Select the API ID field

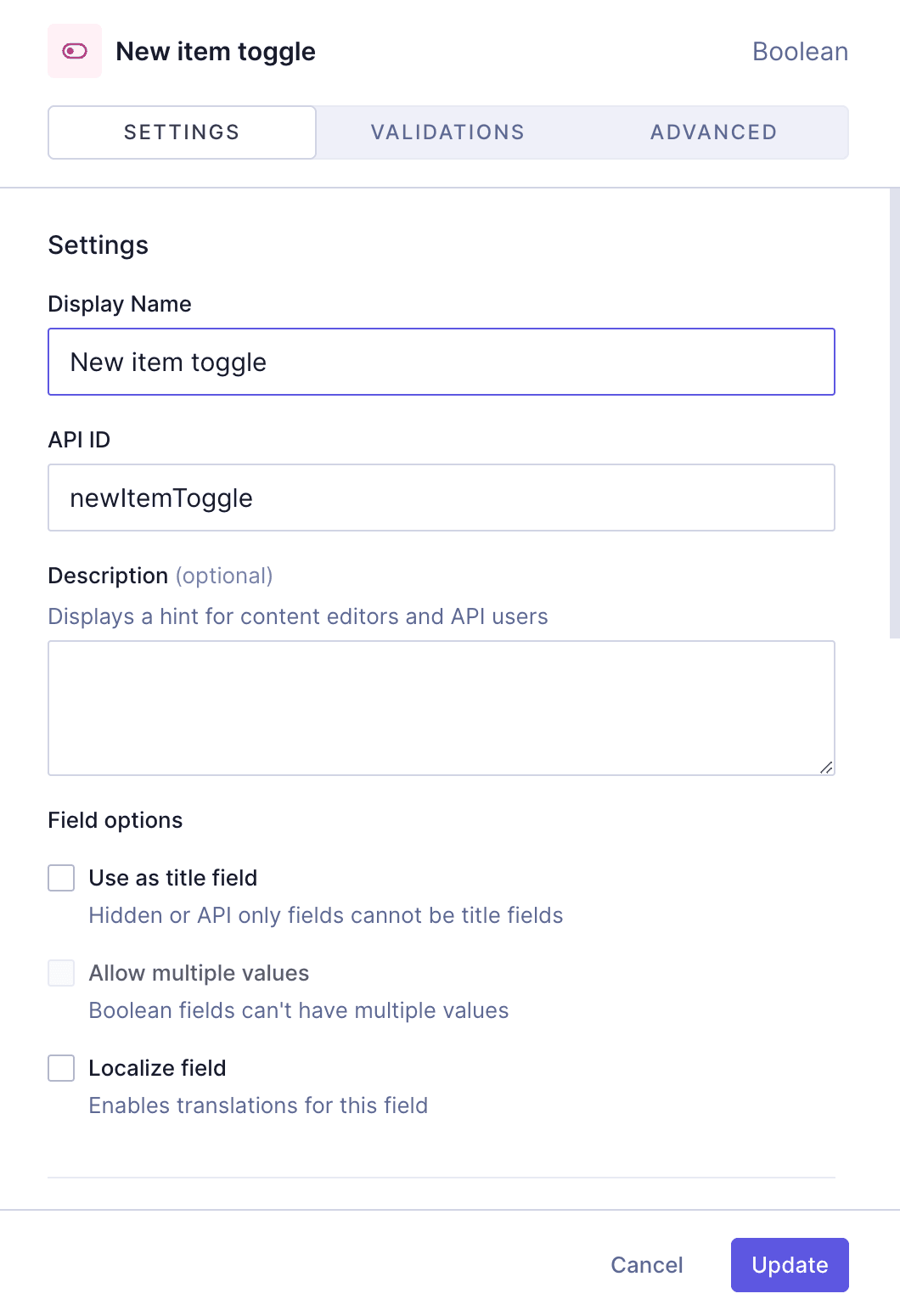[442, 498]
